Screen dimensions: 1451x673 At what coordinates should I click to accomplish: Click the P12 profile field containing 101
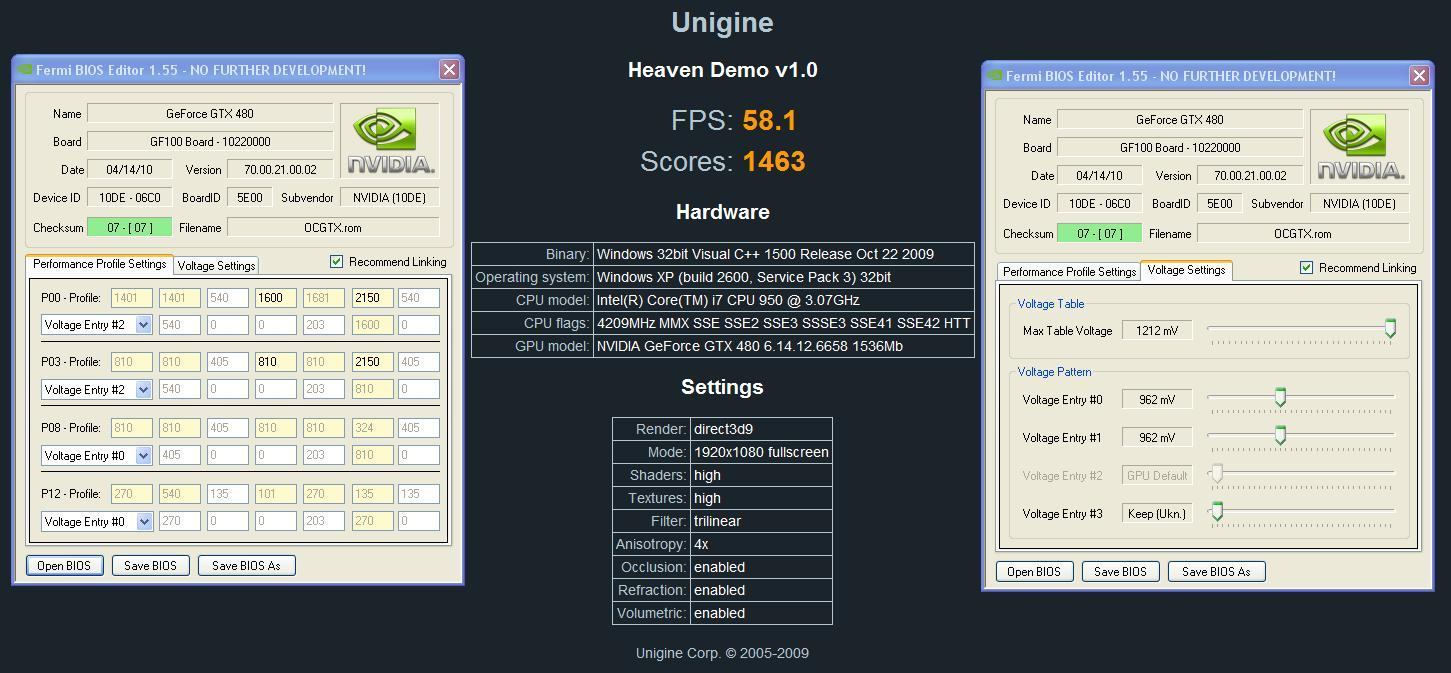pos(276,494)
